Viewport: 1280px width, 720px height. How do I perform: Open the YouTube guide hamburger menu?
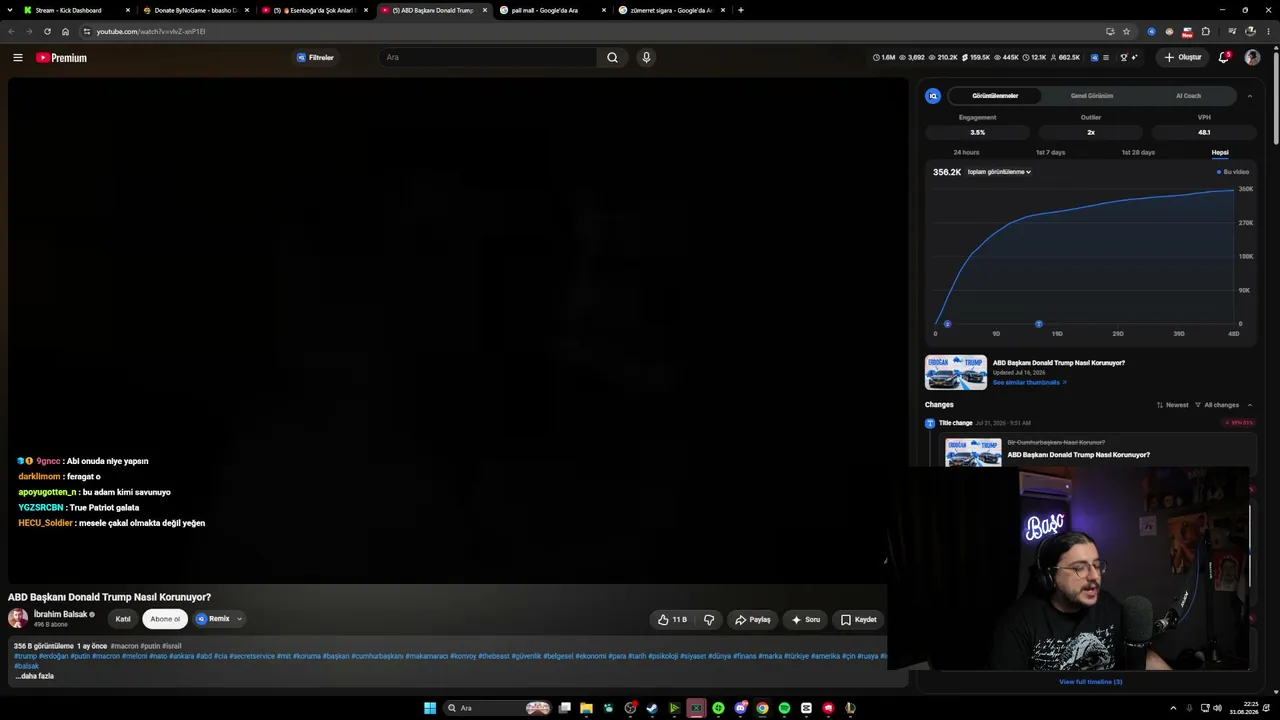coord(18,58)
